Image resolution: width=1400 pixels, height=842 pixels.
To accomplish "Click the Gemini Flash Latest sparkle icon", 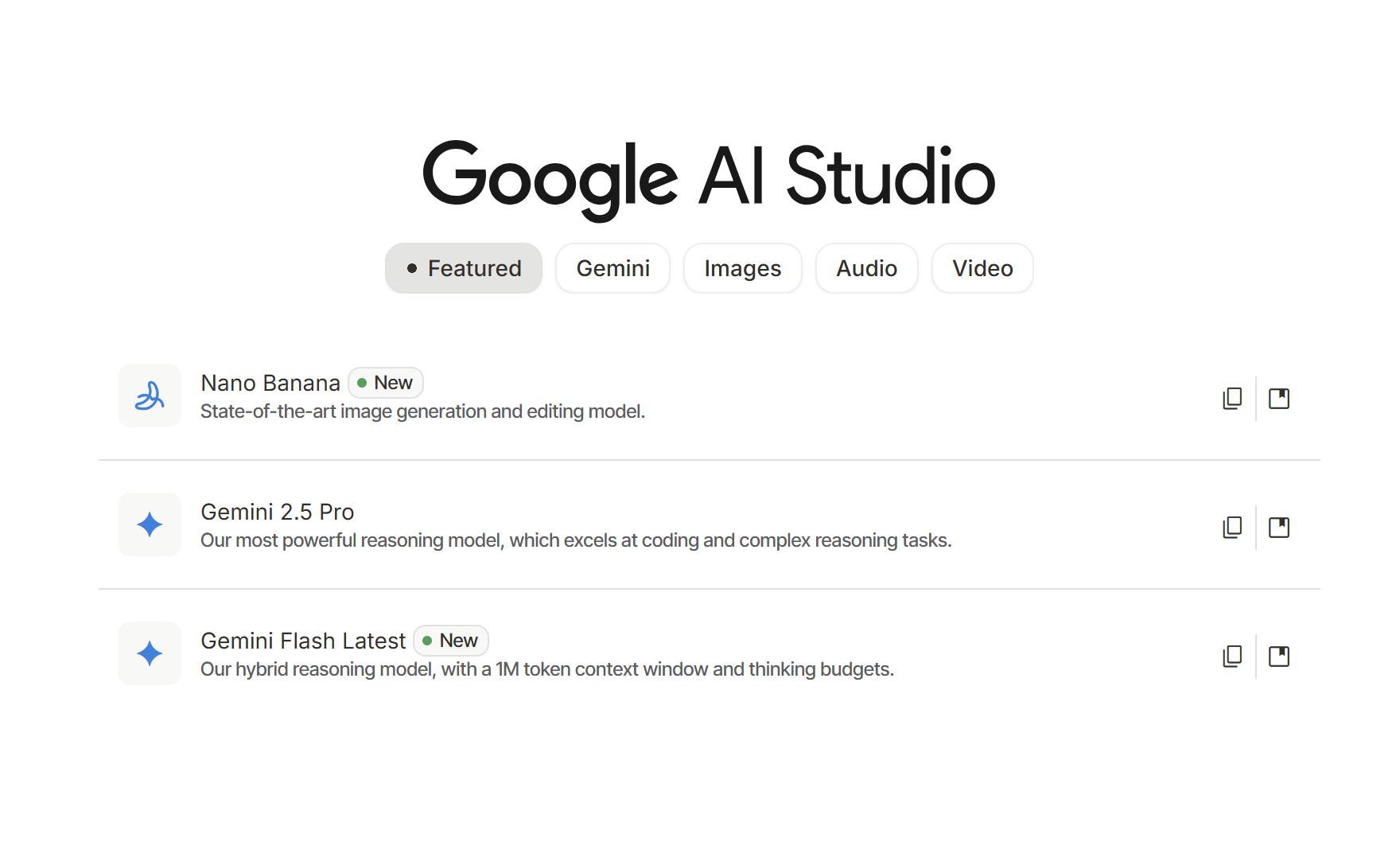I will pyautogui.click(x=150, y=653).
